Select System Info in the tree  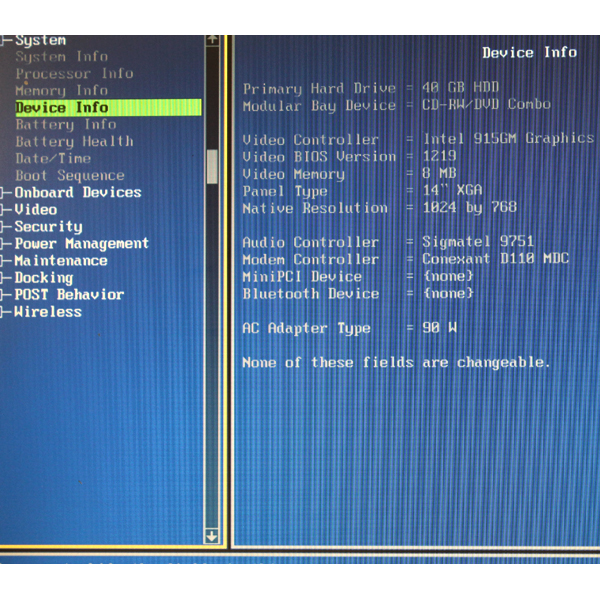[61, 57]
